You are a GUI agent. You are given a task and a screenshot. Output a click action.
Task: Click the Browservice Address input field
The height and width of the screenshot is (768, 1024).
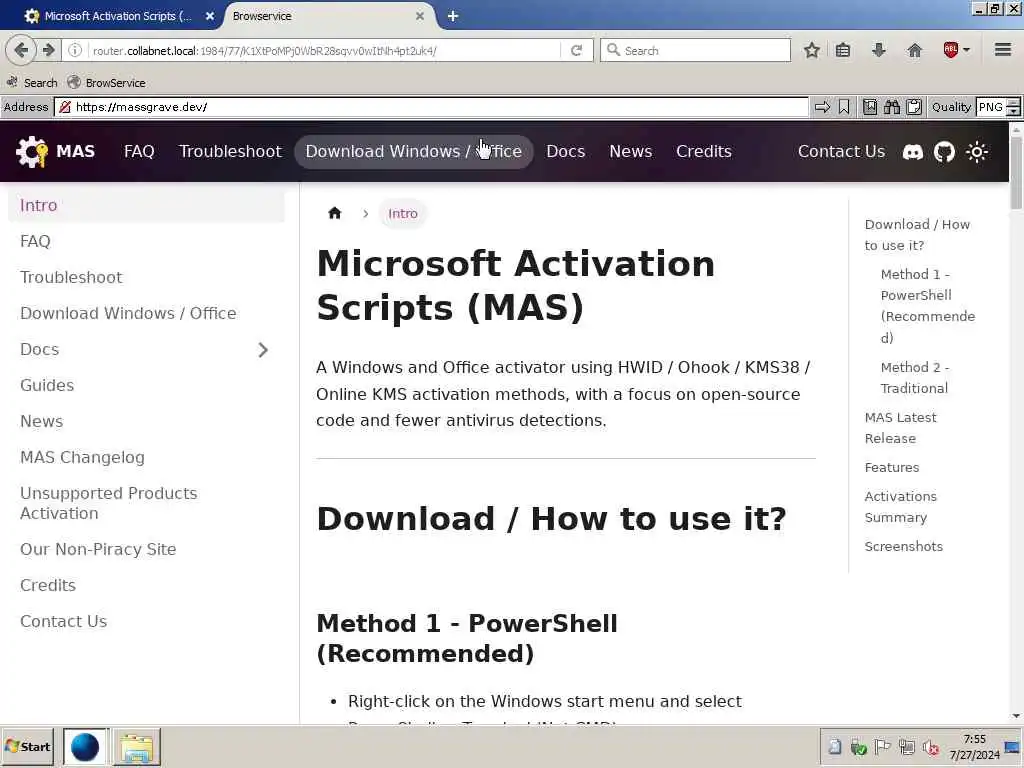432,107
